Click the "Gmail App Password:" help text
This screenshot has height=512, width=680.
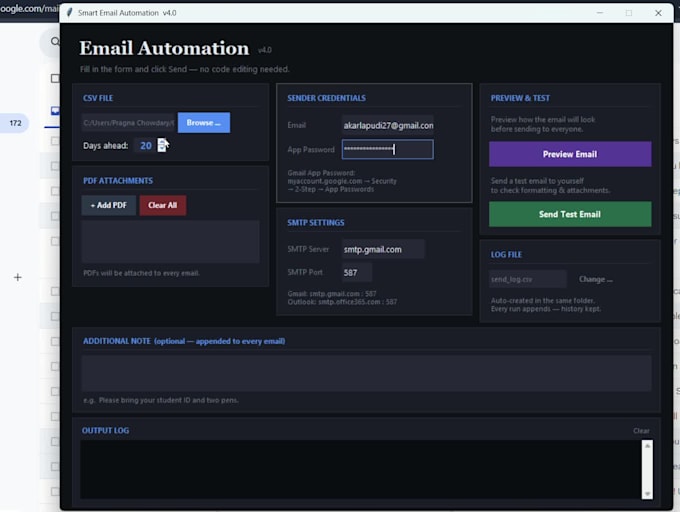click(321, 173)
